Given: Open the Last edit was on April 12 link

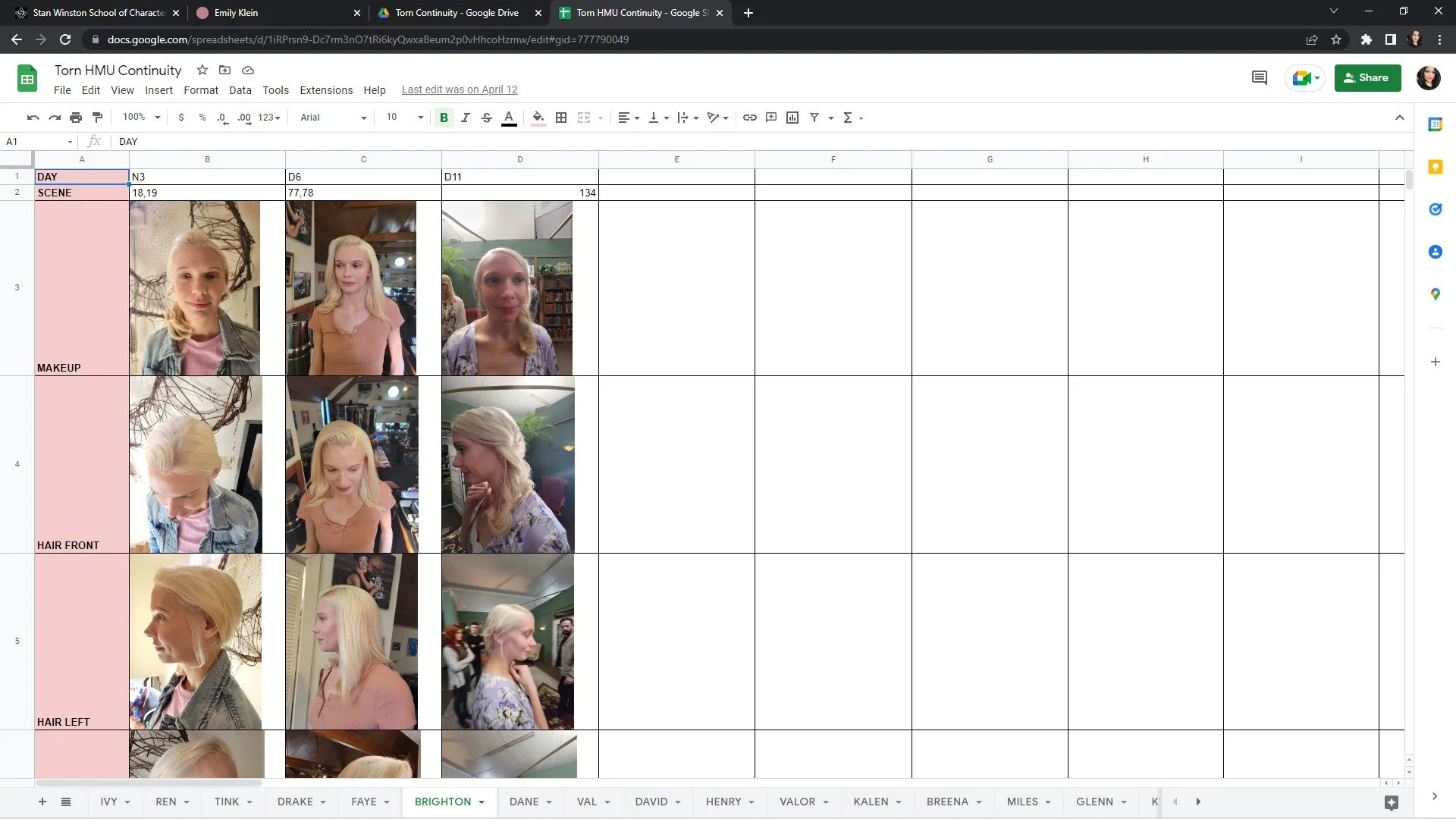Looking at the screenshot, I should (x=460, y=89).
